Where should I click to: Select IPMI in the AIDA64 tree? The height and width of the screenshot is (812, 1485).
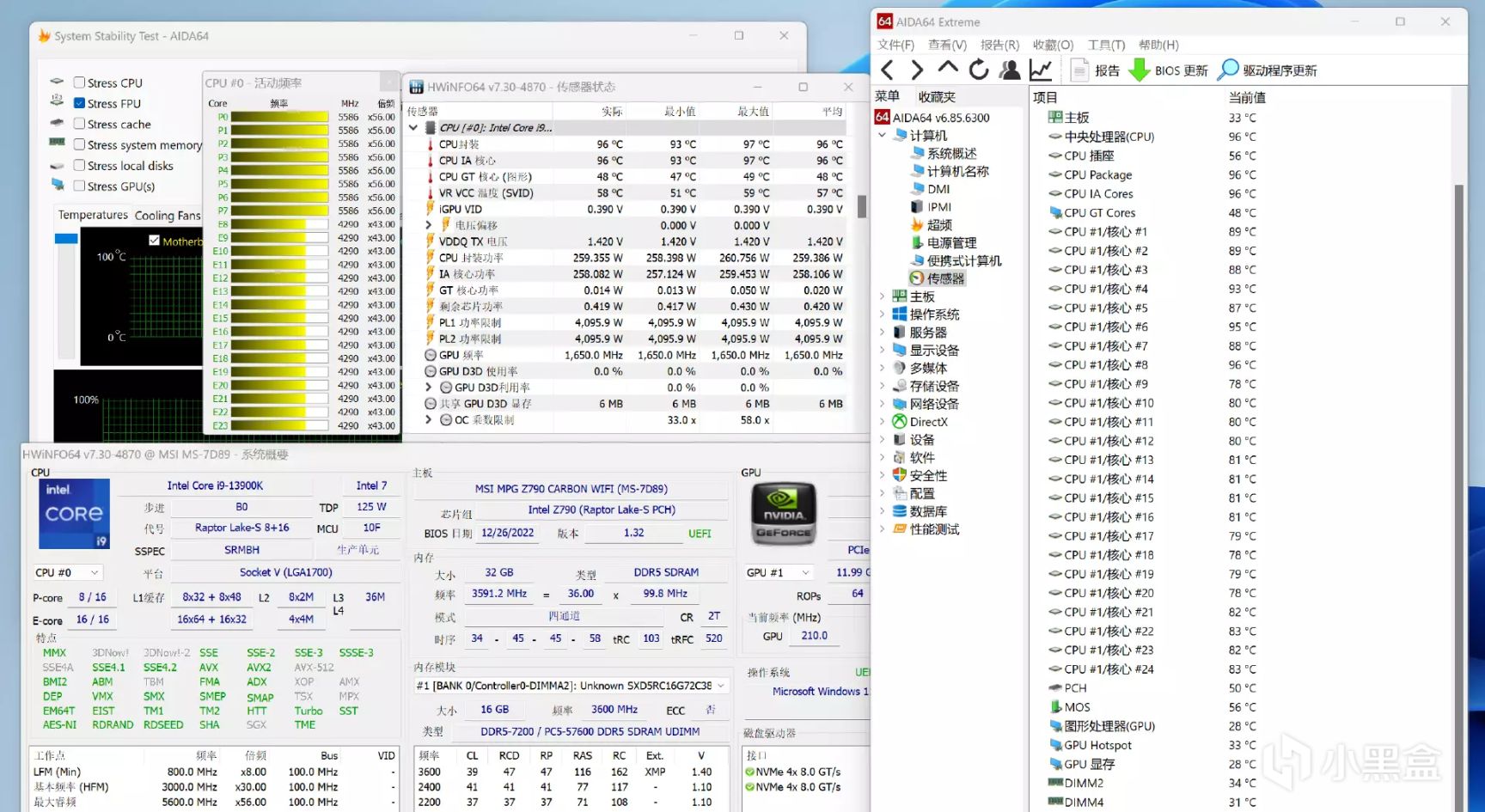coord(939,207)
